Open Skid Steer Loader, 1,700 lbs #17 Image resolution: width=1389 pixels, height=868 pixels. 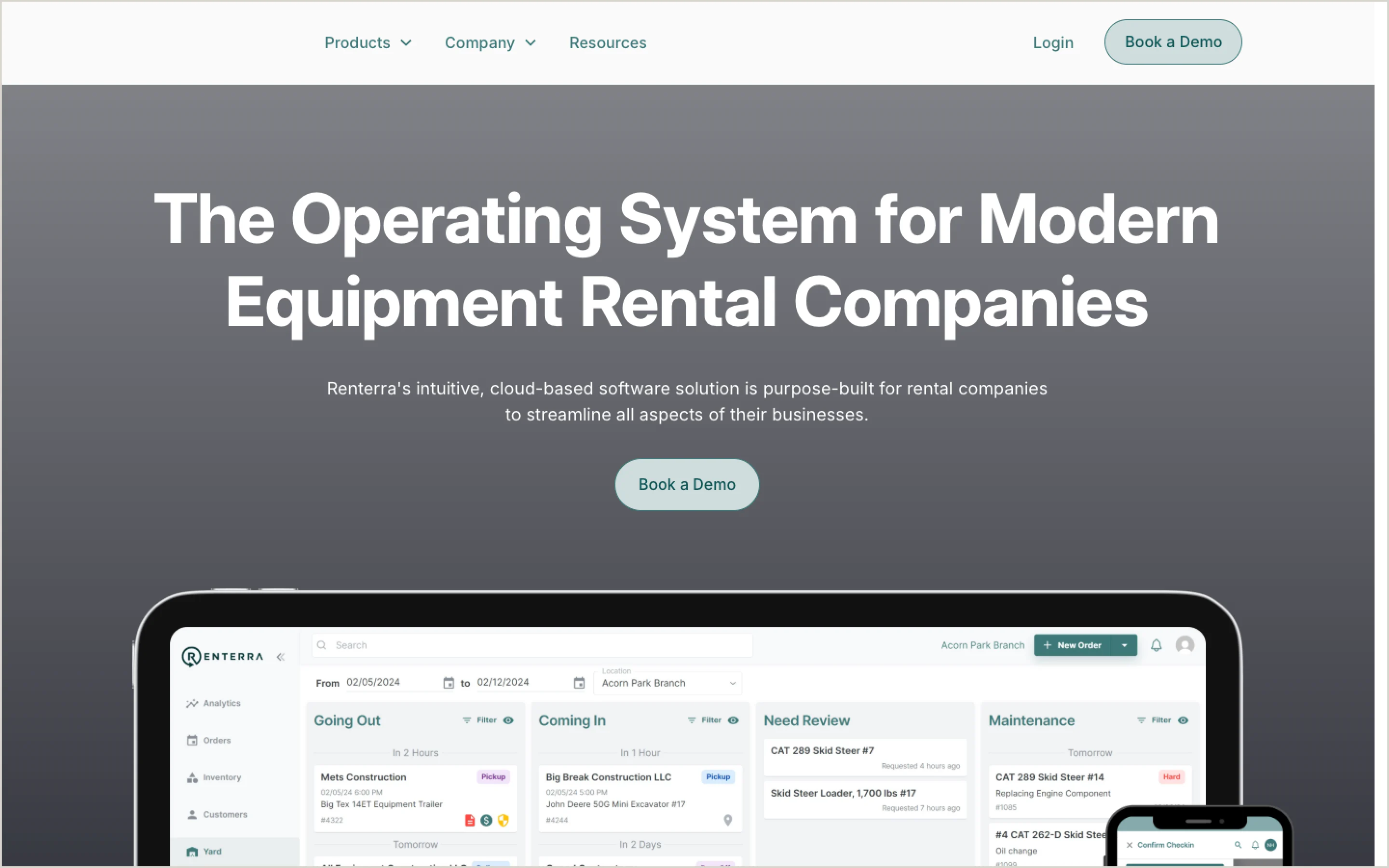(x=865, y=799)
